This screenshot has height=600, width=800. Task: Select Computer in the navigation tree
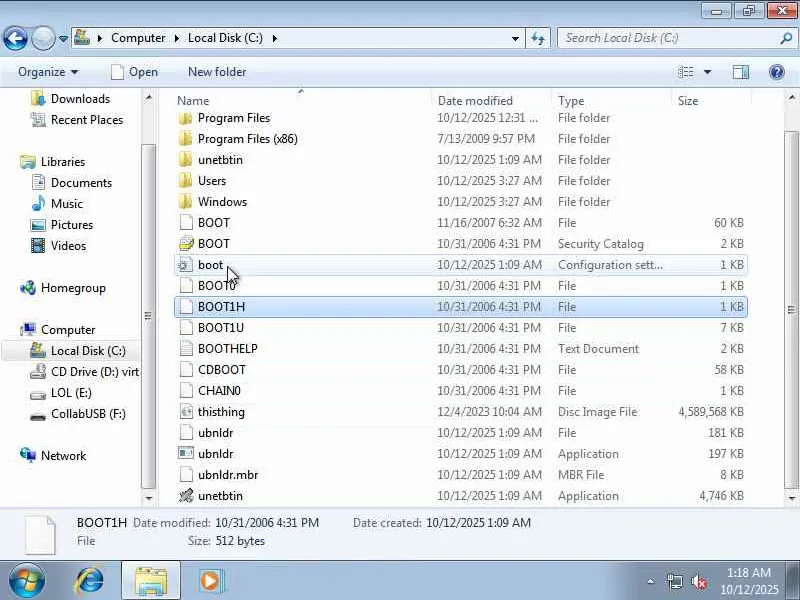click(x=68, y=330)
